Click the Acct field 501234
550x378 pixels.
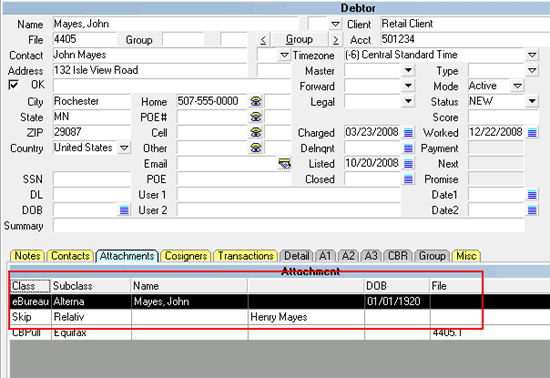pos(465,39)
